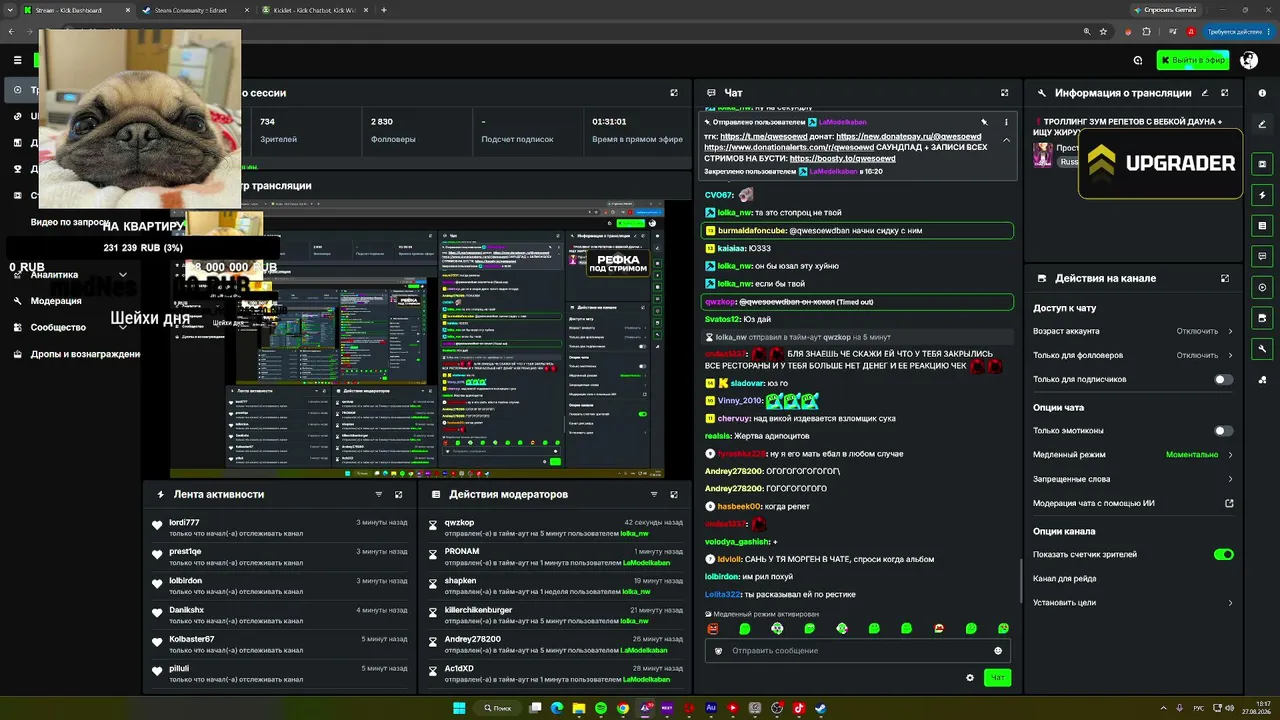Expand the stream information panel
The width and height of the screenshot is (1280, 720).
(1225, 93)
